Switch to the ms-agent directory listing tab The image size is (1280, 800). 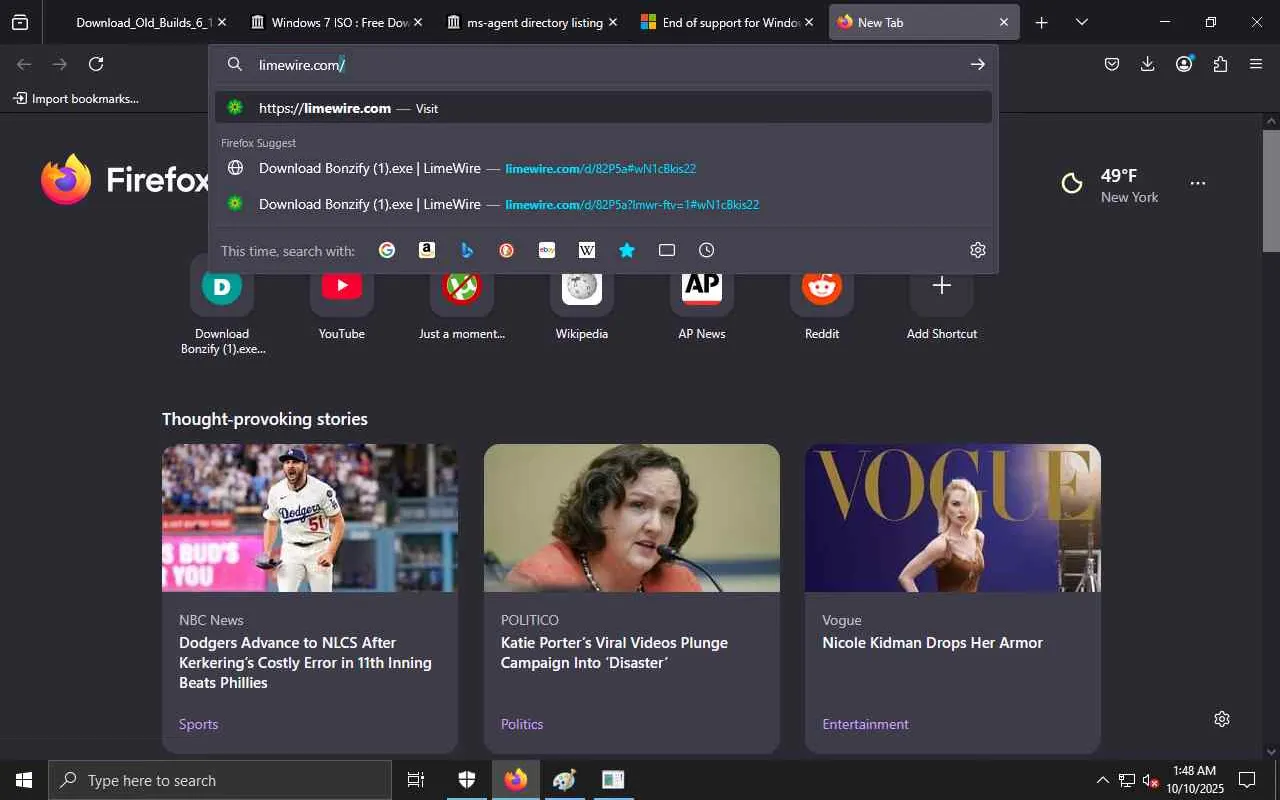pos(531,22)
